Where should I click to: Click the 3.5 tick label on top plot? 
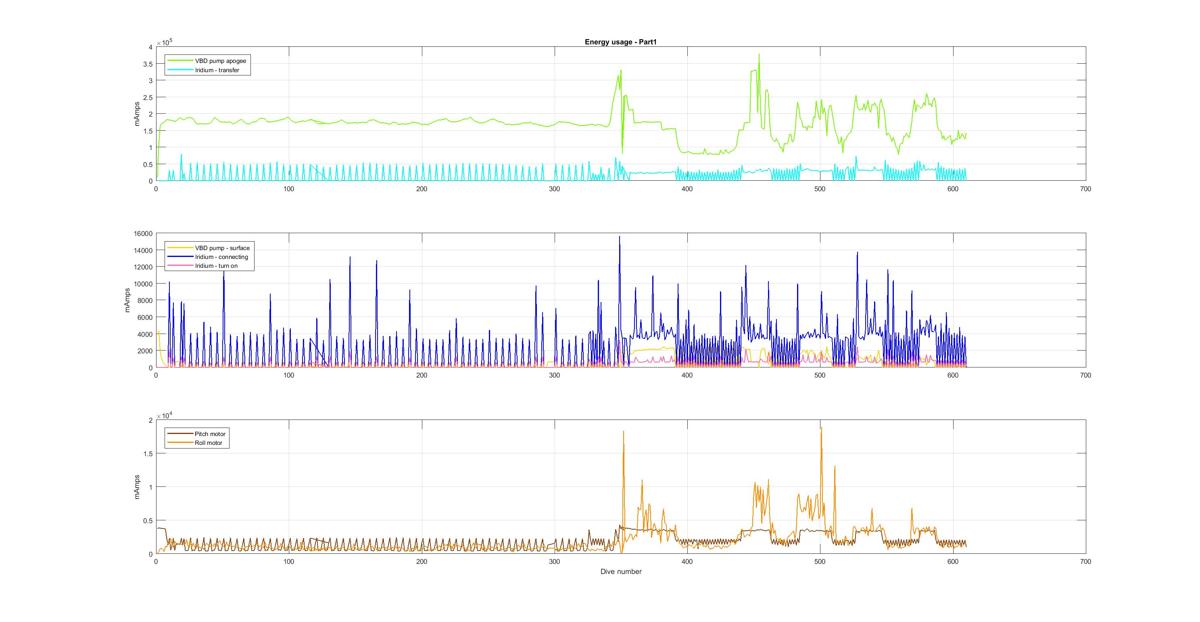148,63
